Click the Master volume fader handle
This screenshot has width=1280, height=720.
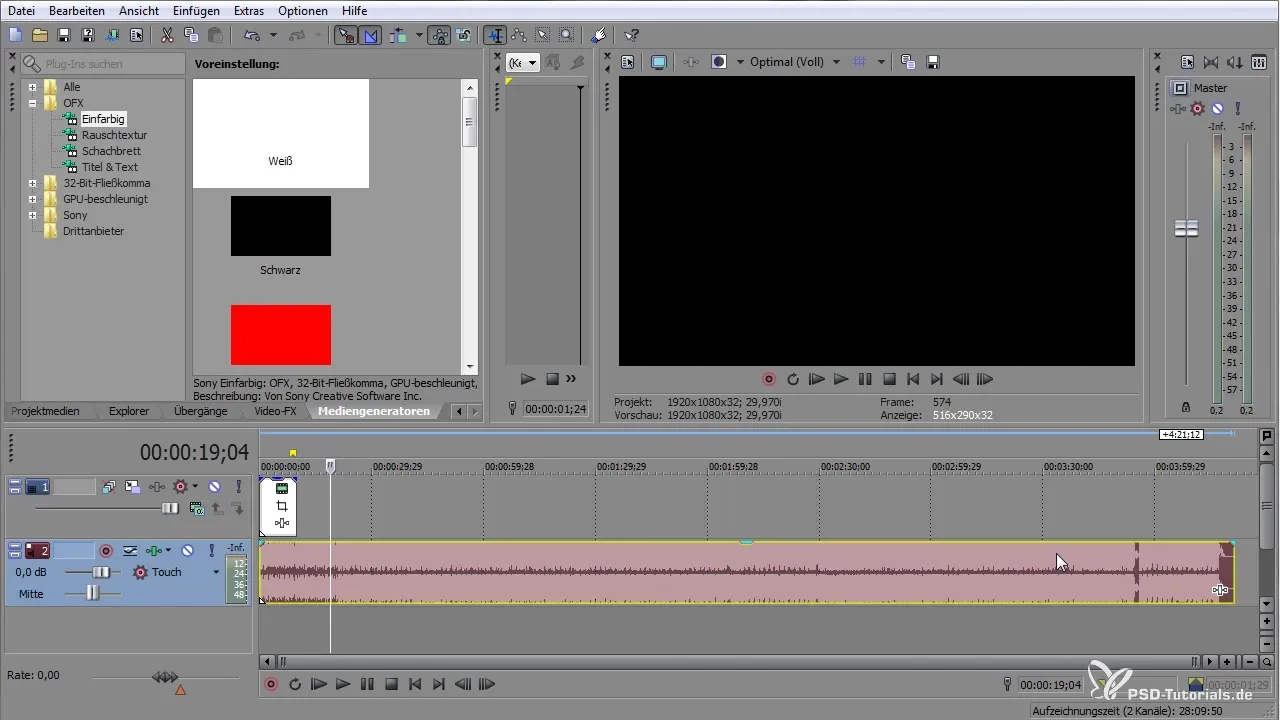click(1186, 229)
